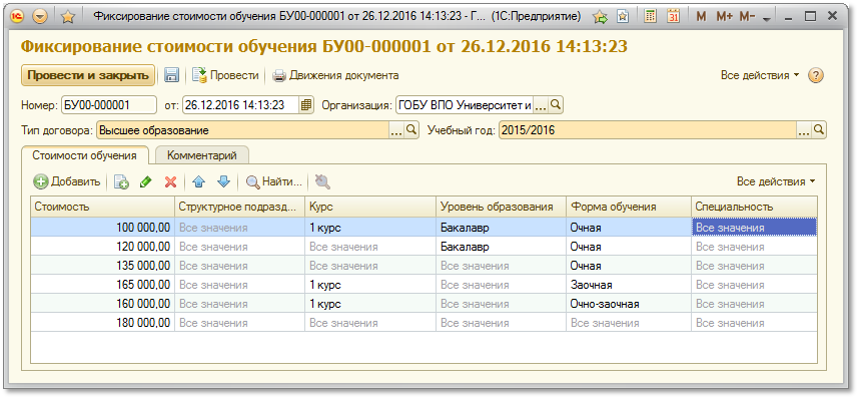Expand the title bar tools dropdown arrow
Screen dimensions: 859x399
pyautogui.click(x=766, y=19)
